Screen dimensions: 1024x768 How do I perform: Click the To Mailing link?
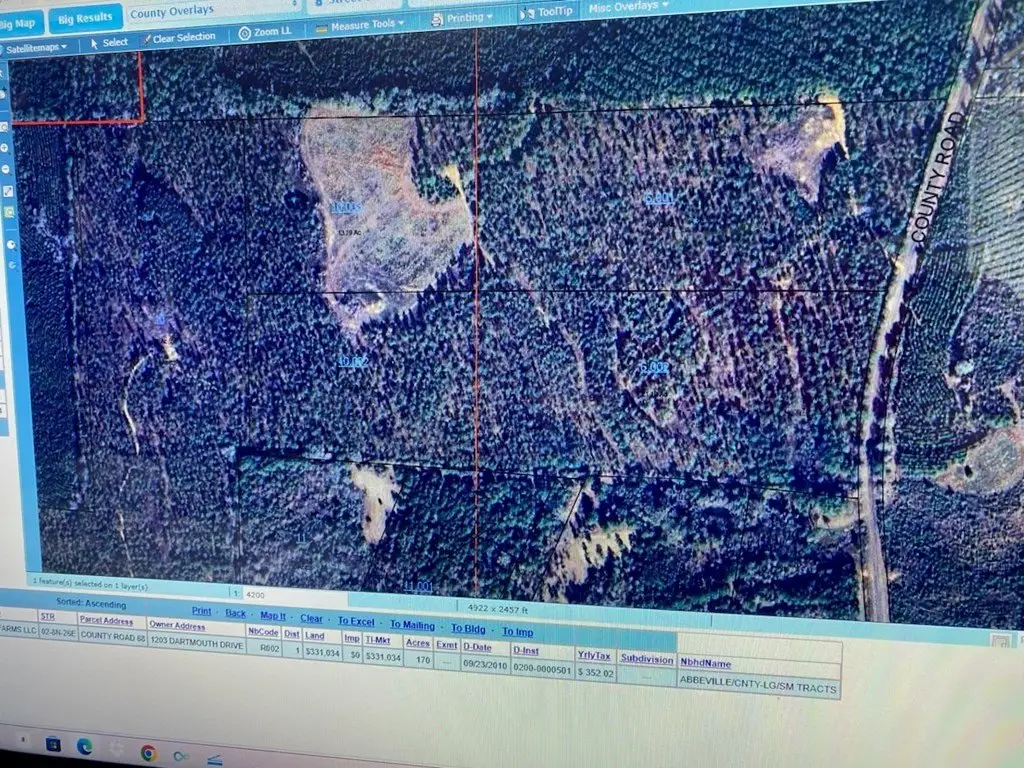coord(412,625)
